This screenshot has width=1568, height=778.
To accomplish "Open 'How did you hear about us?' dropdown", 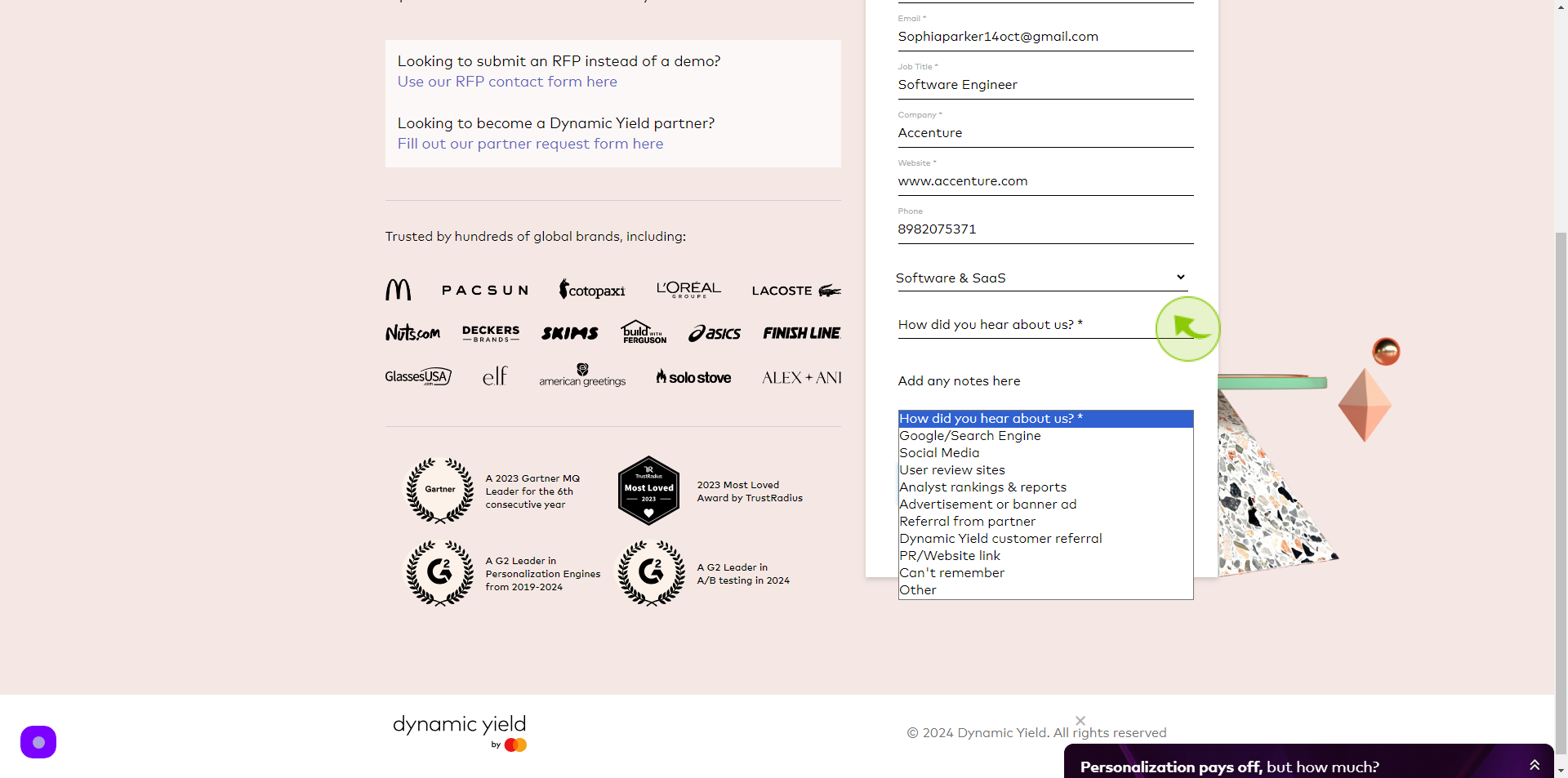I will 1045,325.
